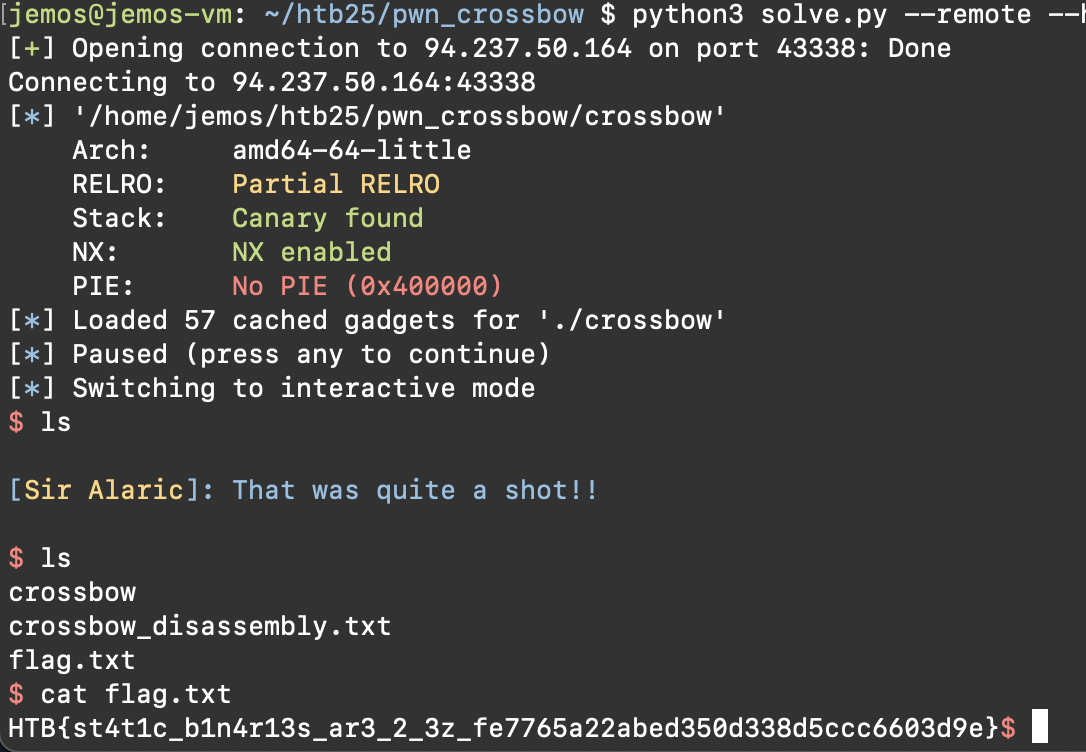Click the Switching to interactive mode message
Image resolution: width=1086 pixels, height=752 pixels.
click(x=303, y=389)
